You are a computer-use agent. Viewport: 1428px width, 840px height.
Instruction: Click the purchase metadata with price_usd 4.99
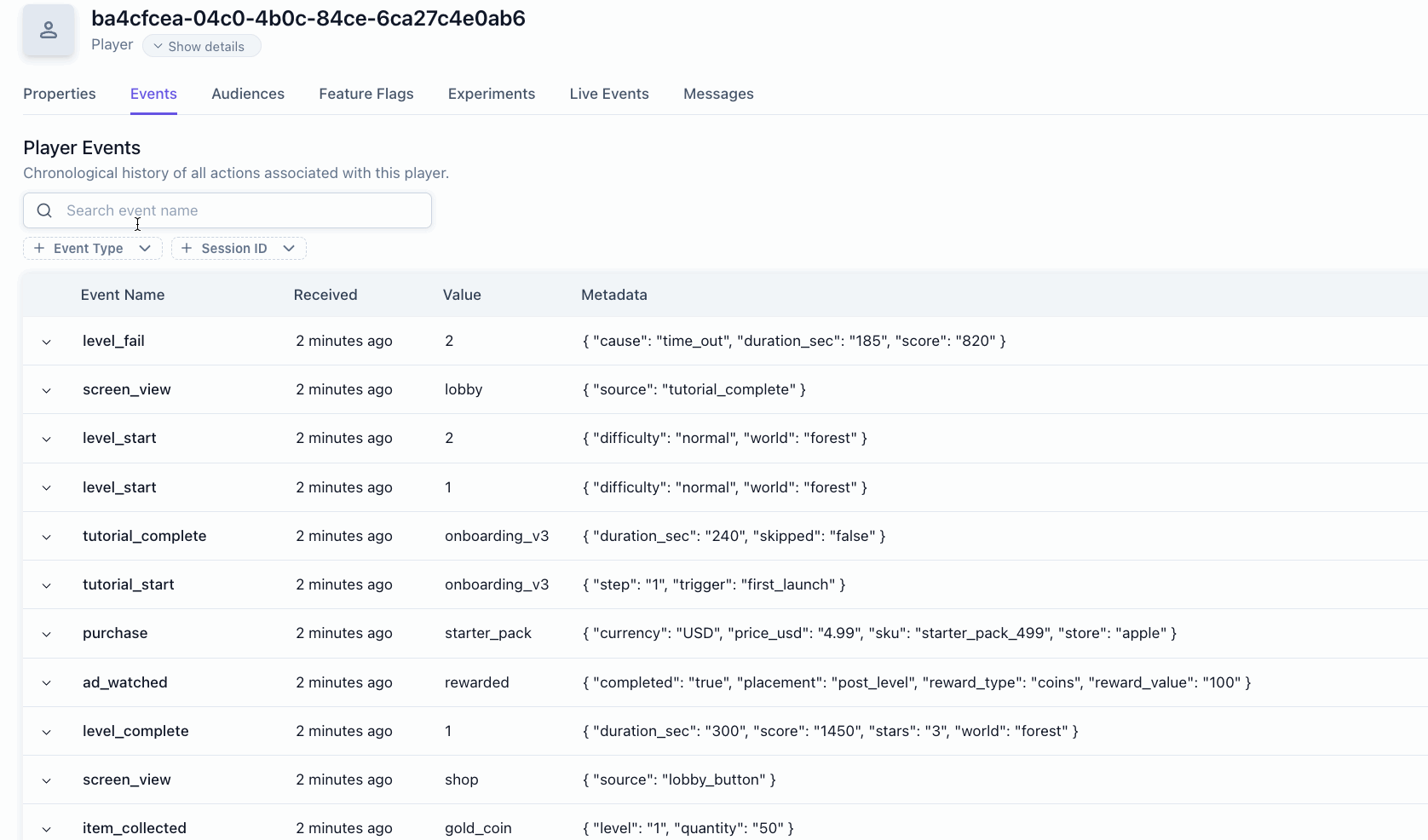879,633
